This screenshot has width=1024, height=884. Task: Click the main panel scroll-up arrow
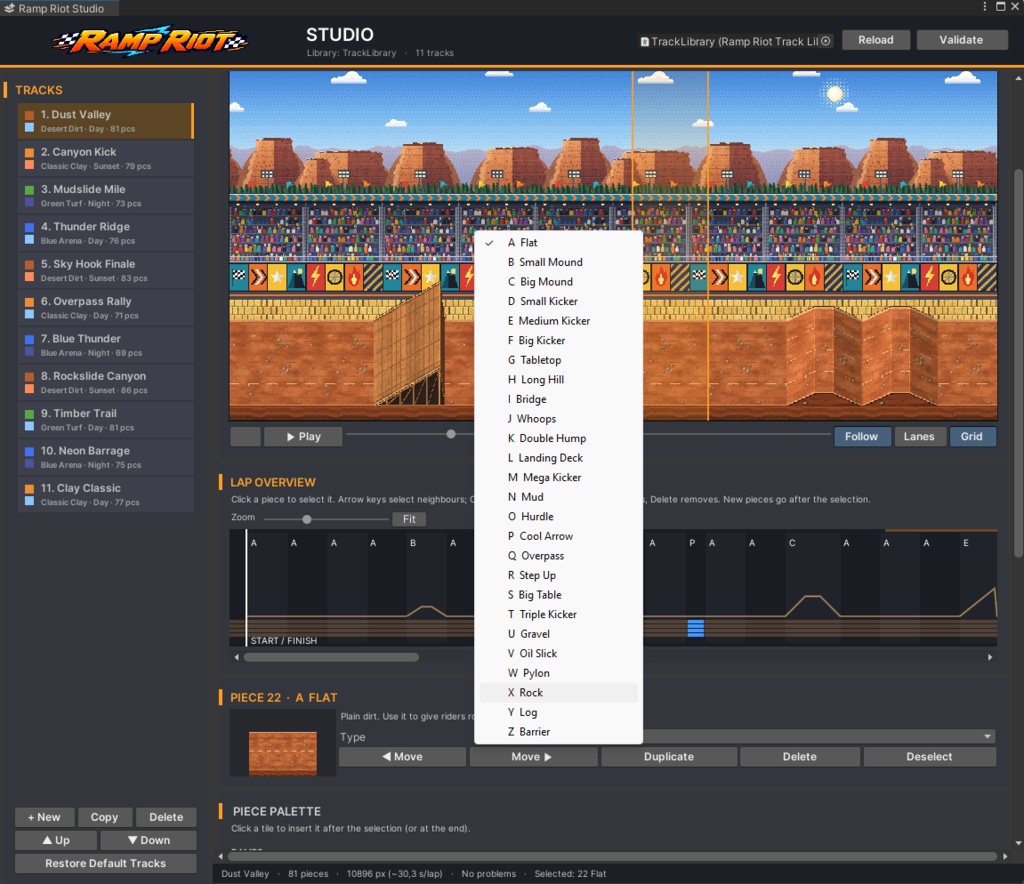1017,78
